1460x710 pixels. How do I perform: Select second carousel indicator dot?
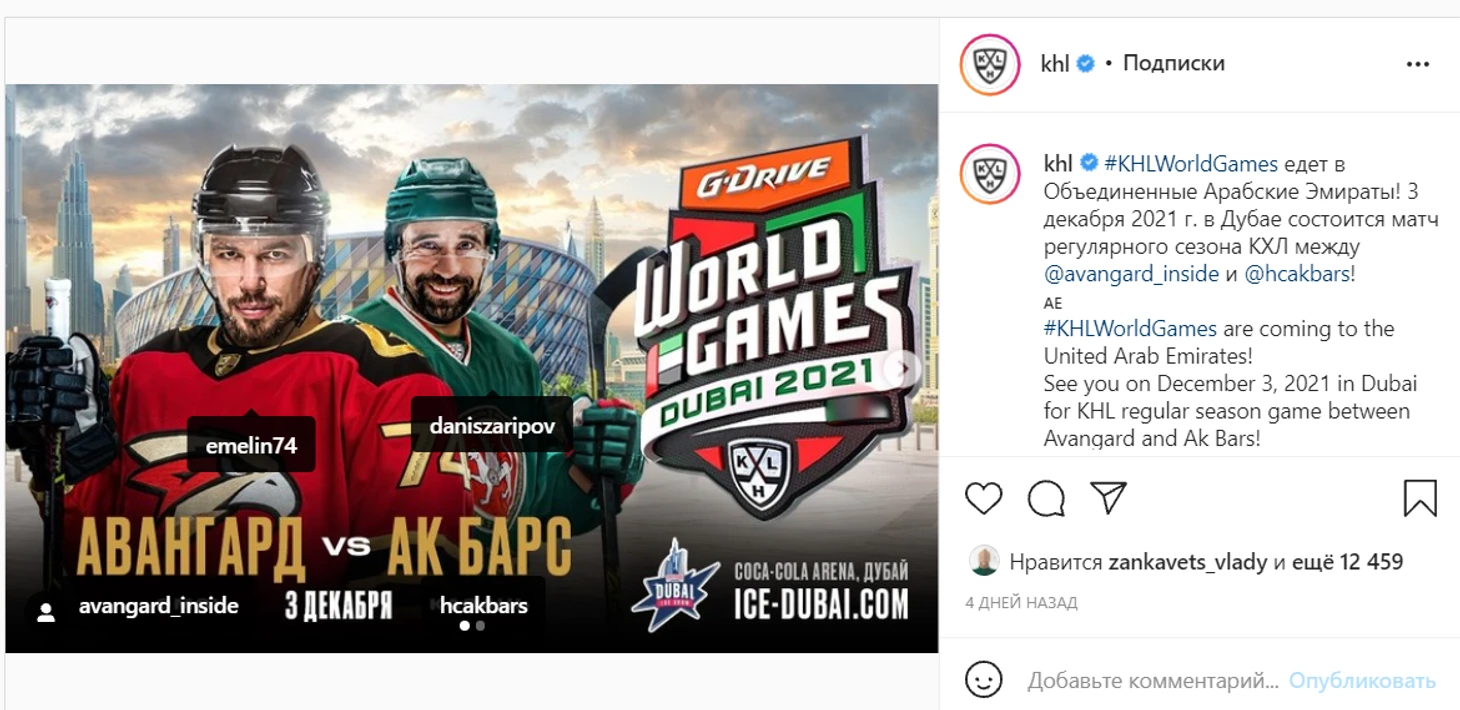click(481, 626)
